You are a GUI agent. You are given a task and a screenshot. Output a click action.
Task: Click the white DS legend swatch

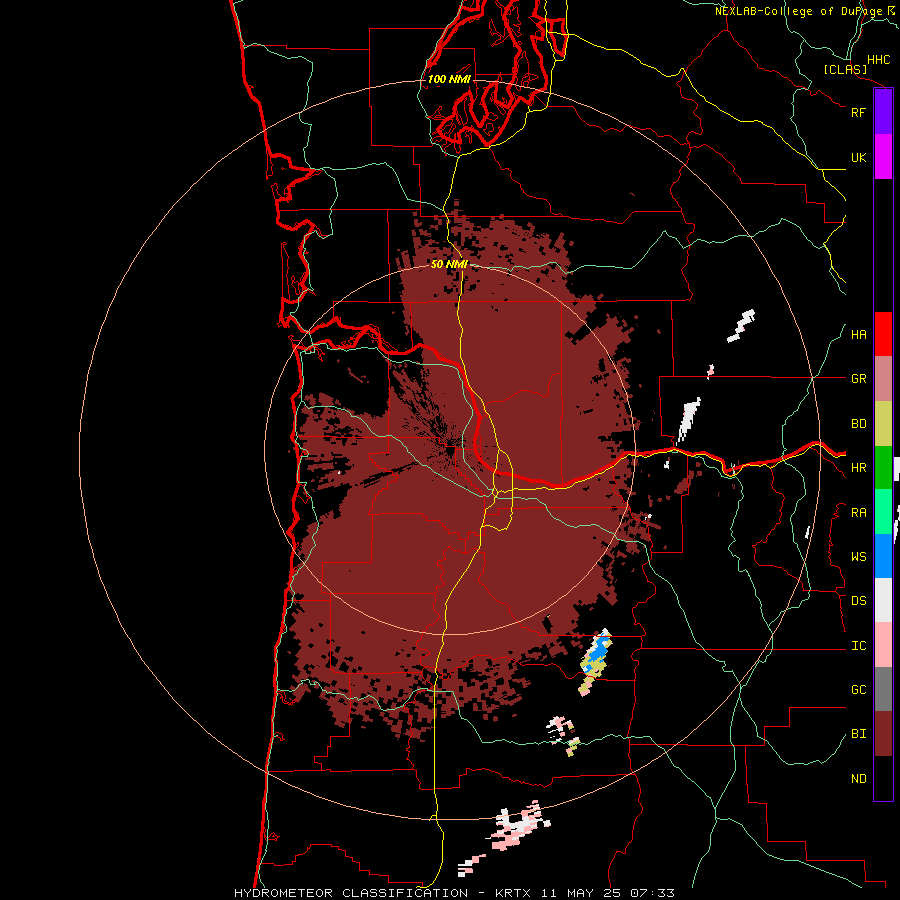coord(883,600)
